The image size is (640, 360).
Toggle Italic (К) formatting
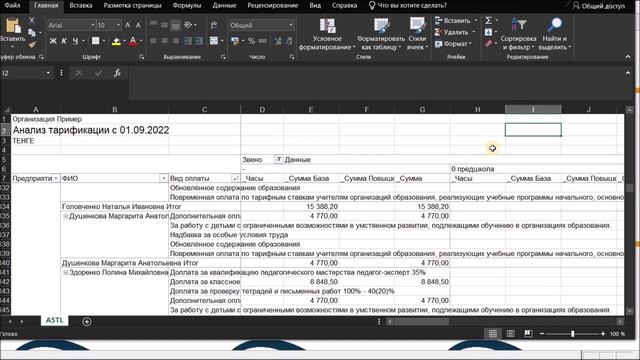64,41
